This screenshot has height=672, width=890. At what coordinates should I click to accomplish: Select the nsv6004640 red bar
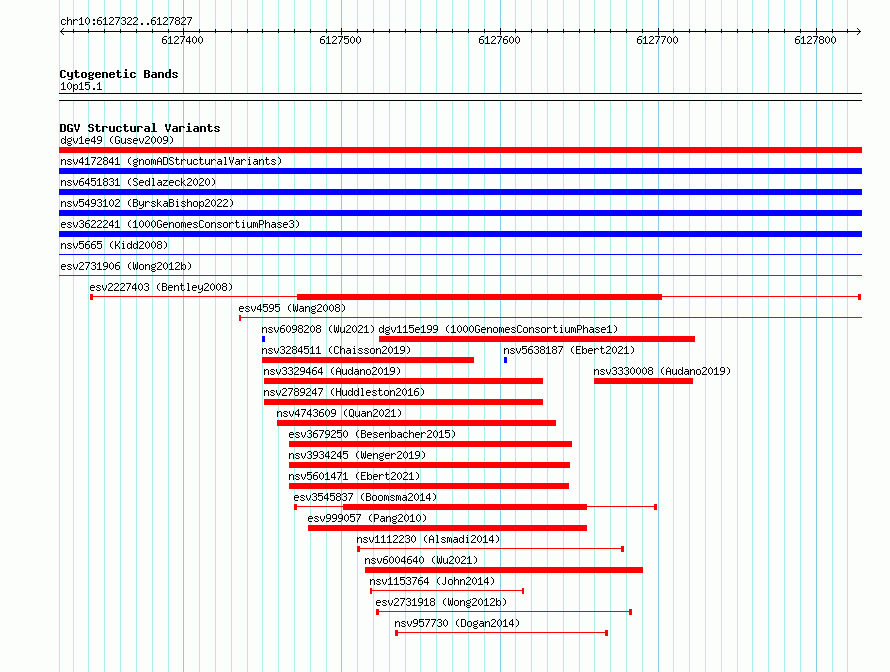(x=504, y=570)
